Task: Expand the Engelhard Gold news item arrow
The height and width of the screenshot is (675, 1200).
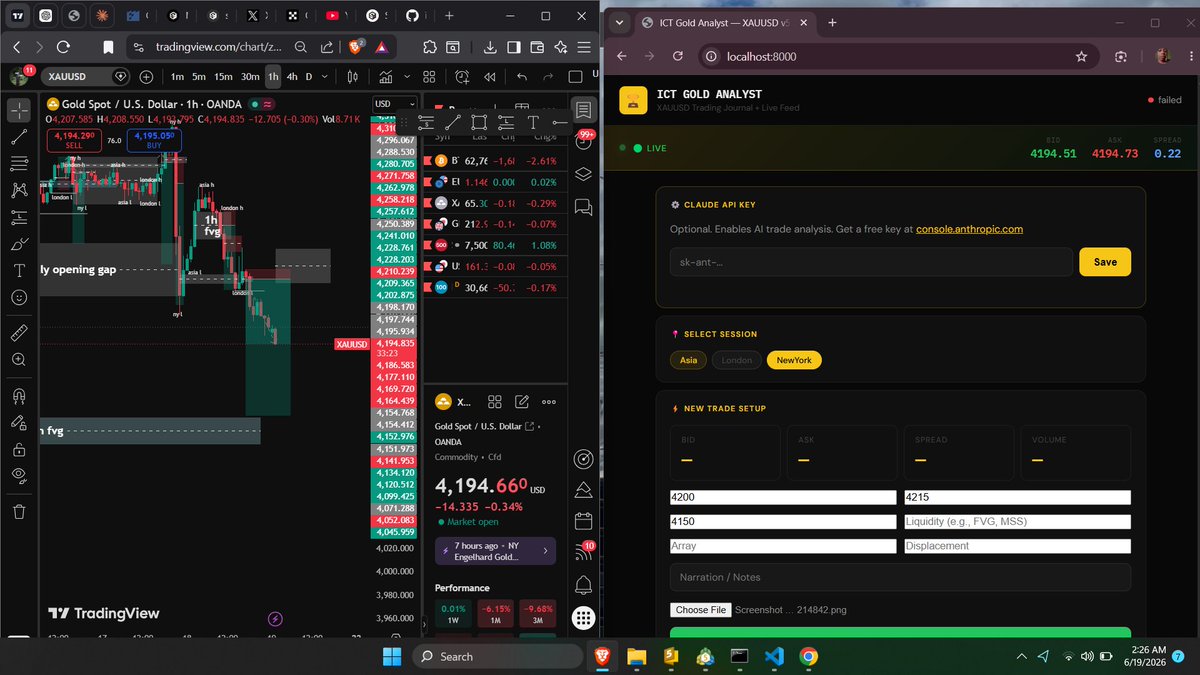Action: 545,550
